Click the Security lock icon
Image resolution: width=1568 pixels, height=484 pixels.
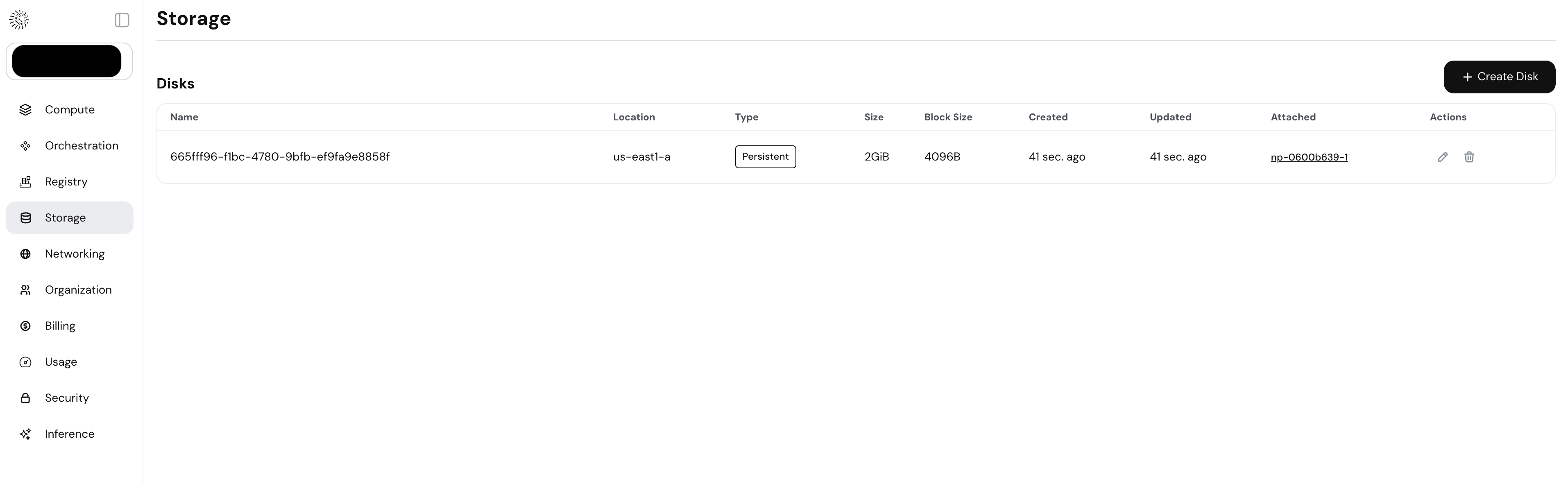point(25,398)
